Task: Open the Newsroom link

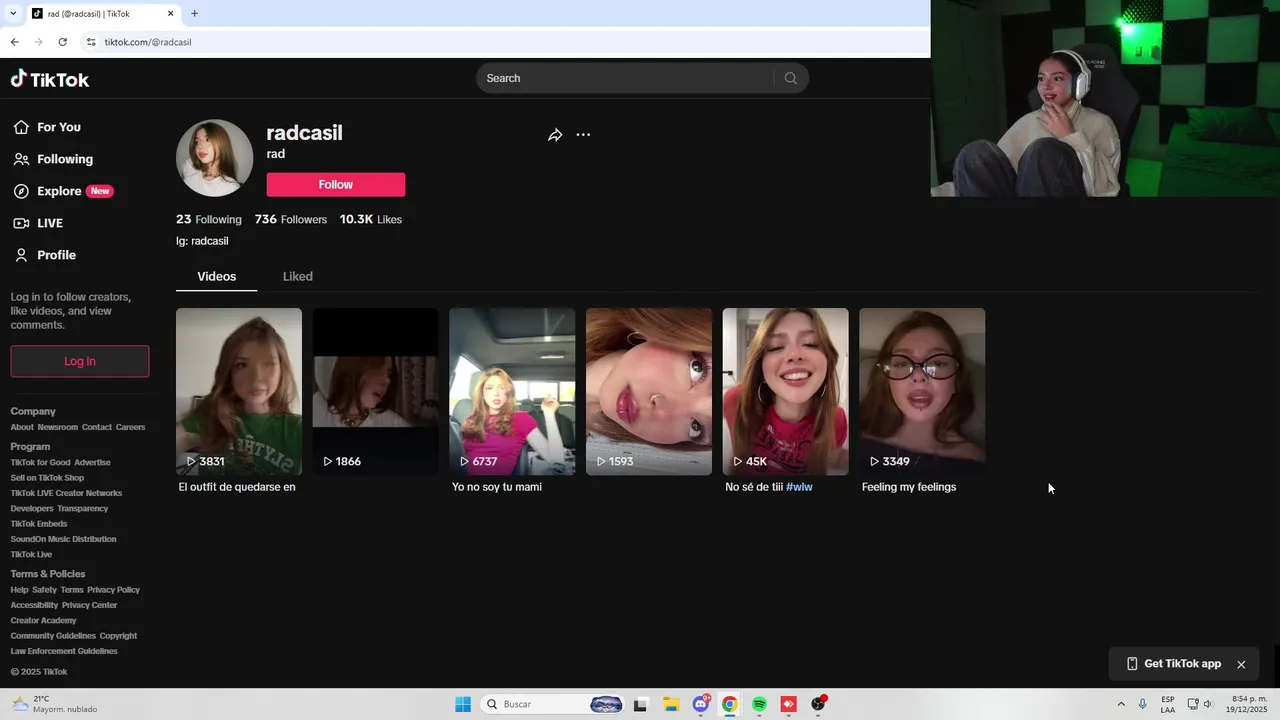Action: (x=58, y=427)
